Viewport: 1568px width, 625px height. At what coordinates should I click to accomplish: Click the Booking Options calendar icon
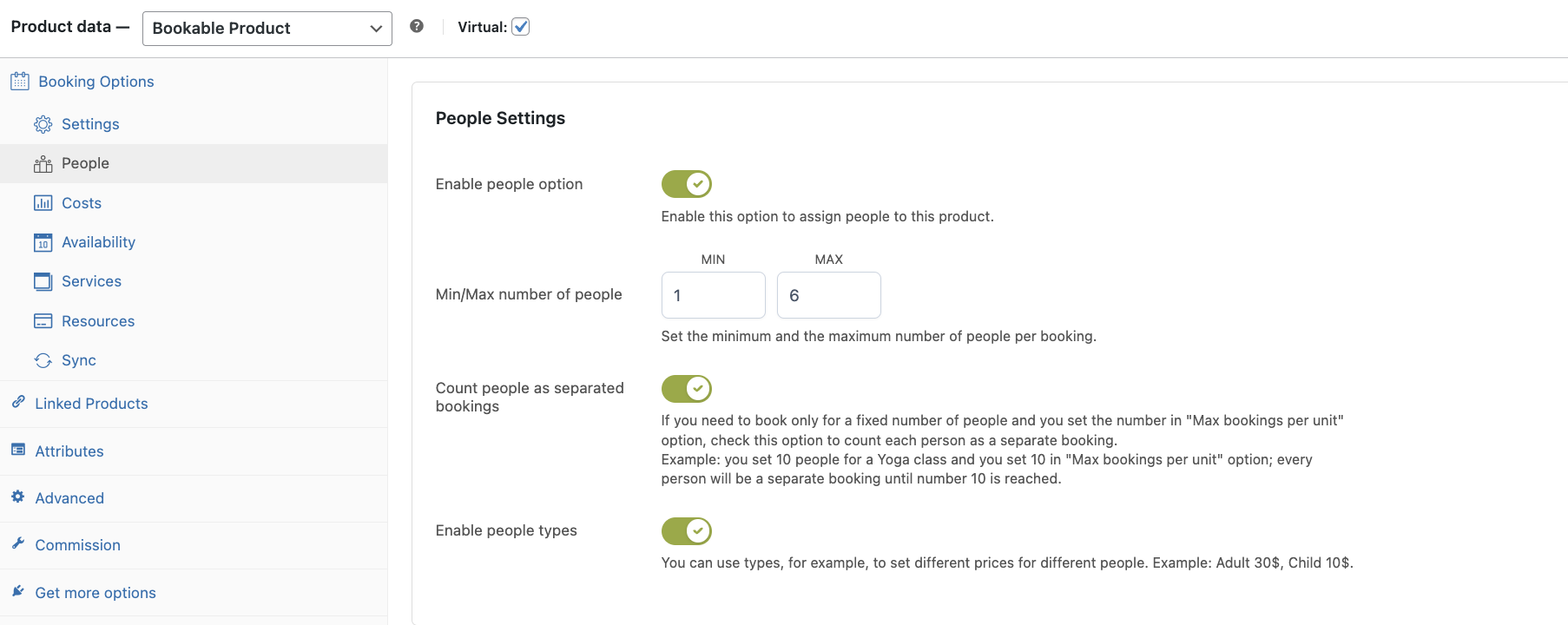20,82
